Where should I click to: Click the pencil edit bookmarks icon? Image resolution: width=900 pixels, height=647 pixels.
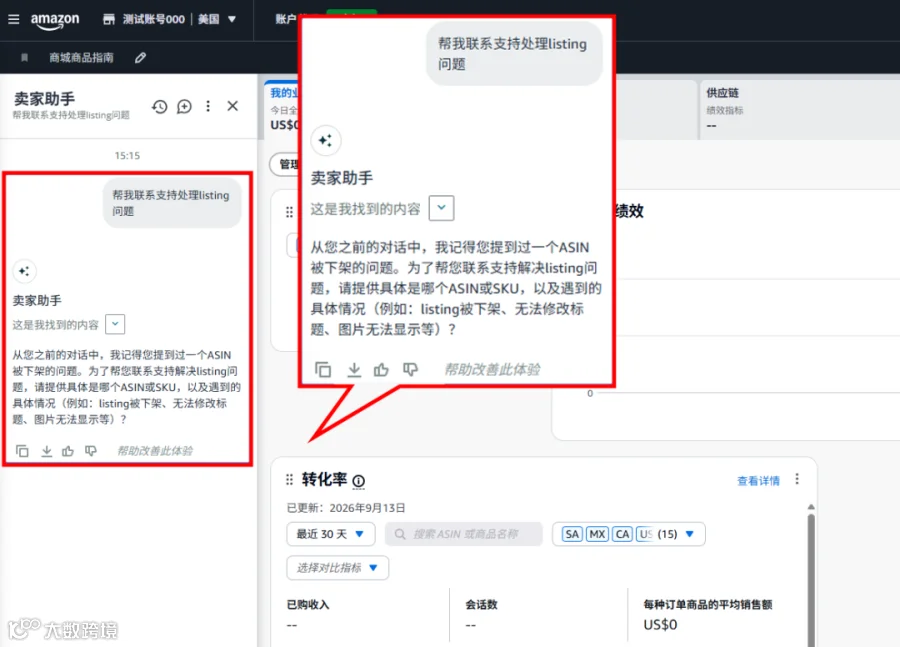coord(140,57)
